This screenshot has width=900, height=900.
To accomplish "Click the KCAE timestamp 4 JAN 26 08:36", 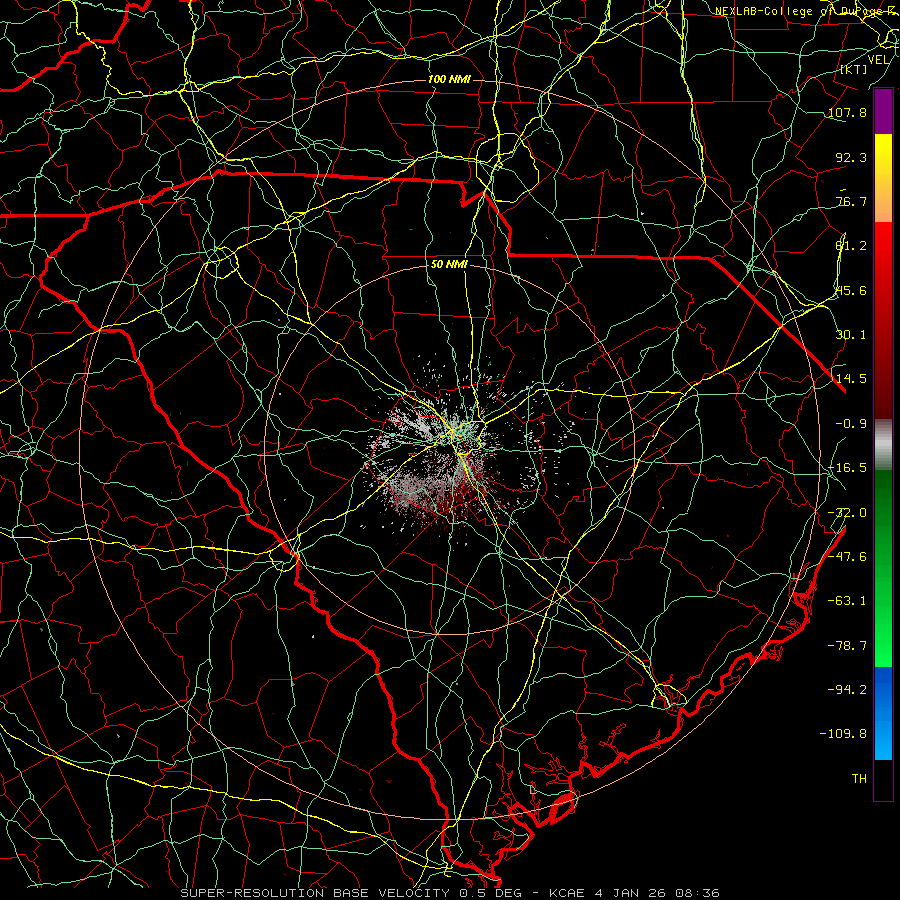I will click(634, 893).
